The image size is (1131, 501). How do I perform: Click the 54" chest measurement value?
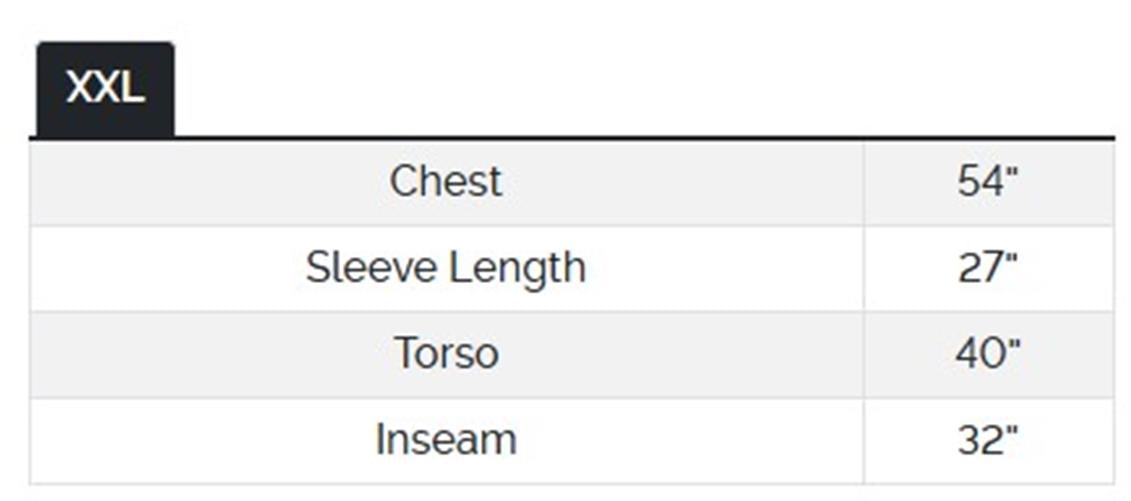coord(987,182)
